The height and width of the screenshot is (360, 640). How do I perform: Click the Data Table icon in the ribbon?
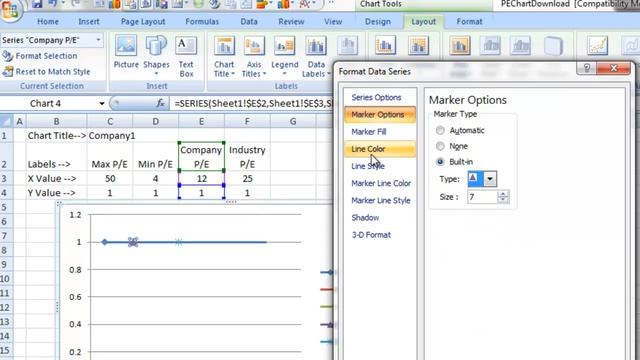[x=347, y=45]
